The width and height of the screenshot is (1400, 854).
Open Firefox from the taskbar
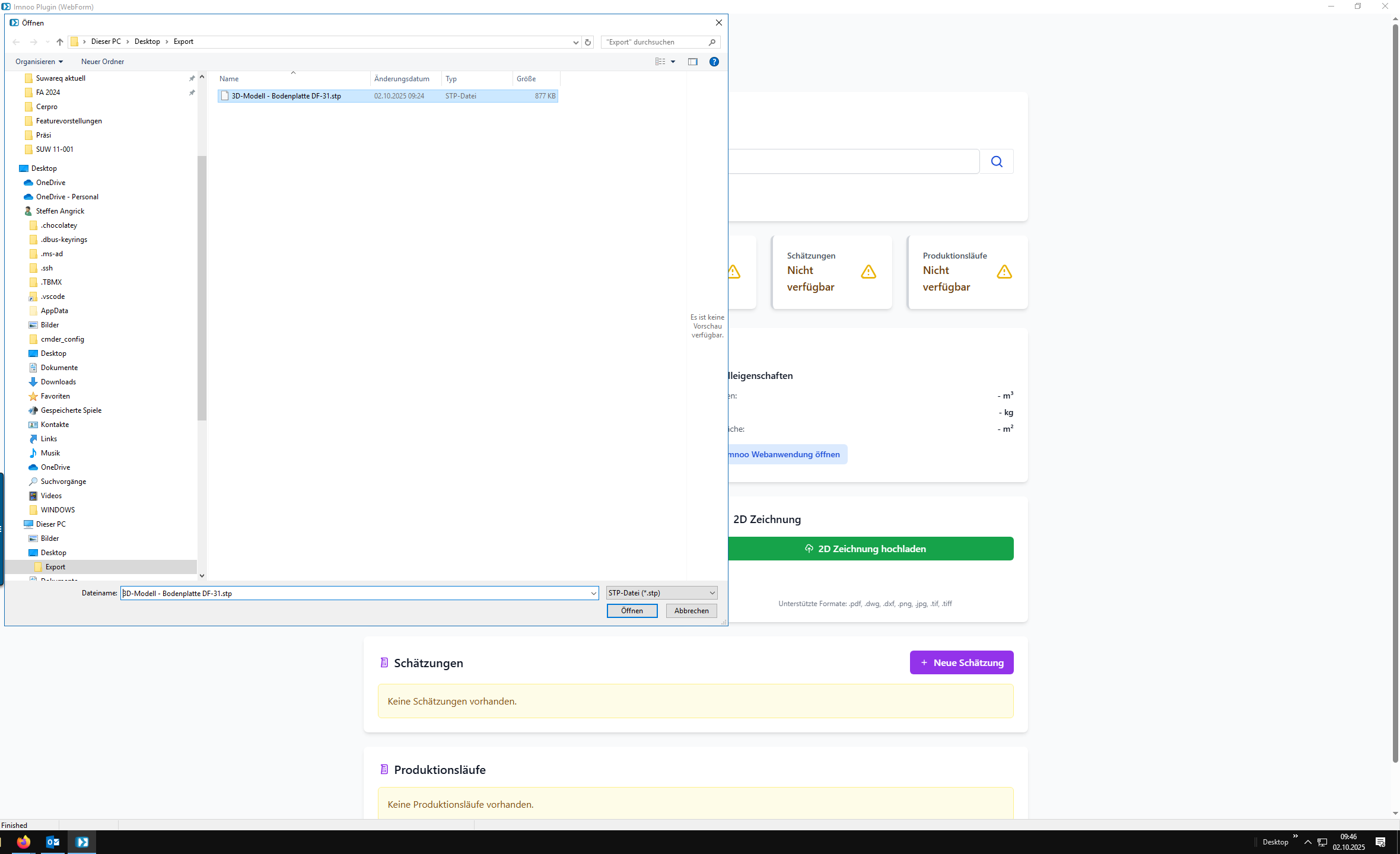click(24, 842)
